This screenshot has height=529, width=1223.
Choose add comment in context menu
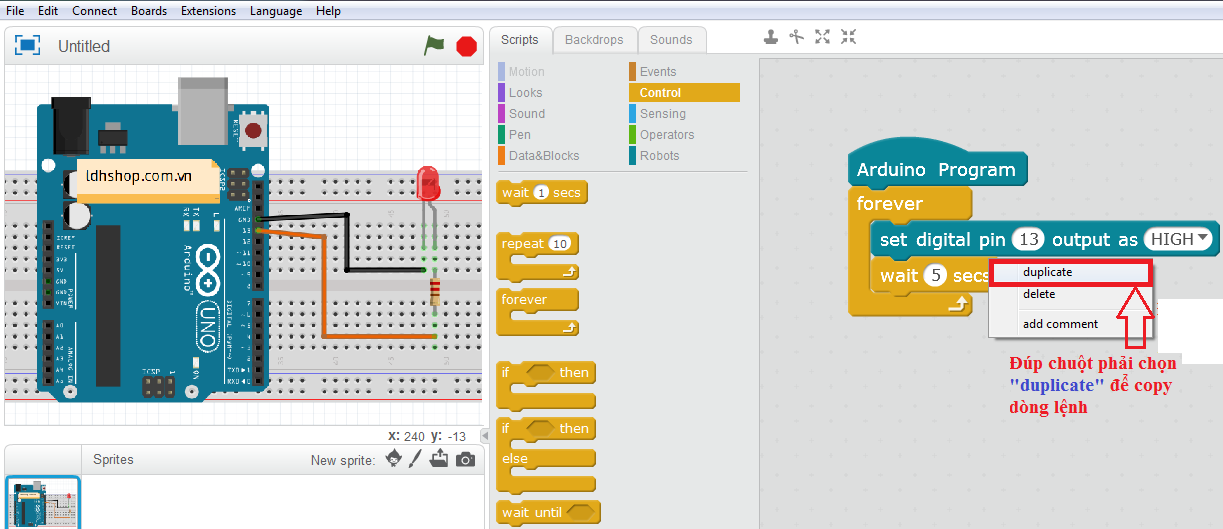pos(1071,324)
